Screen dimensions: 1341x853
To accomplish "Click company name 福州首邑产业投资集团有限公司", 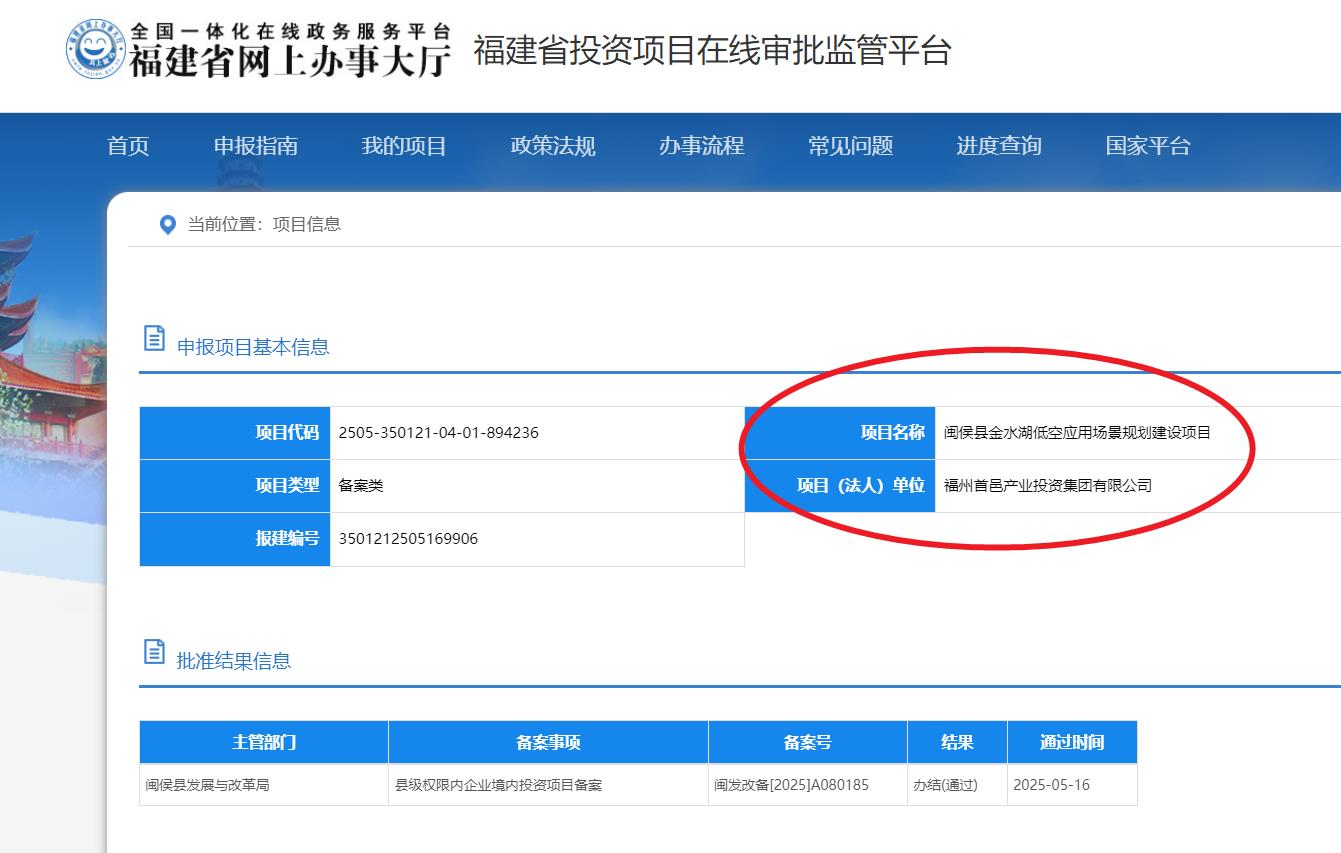I will (1048, 486).
